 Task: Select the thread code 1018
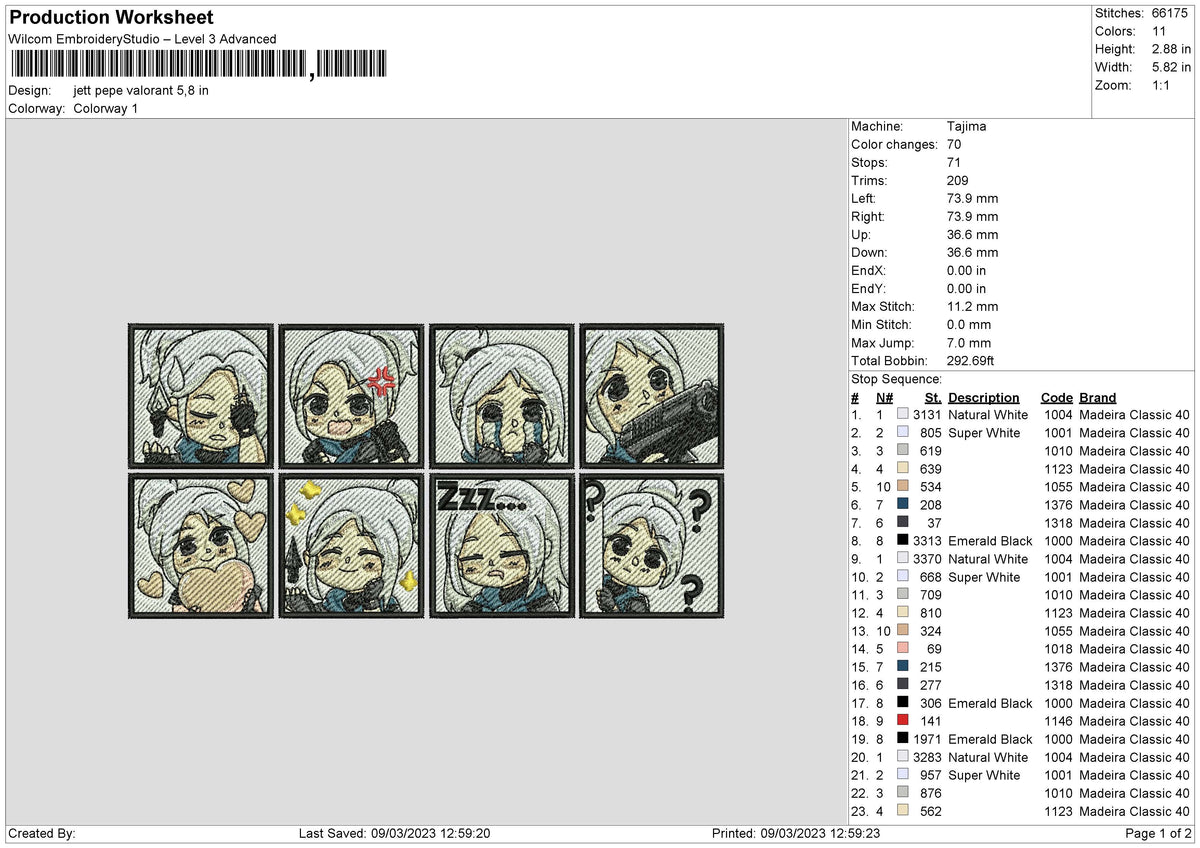[1058, 649]
